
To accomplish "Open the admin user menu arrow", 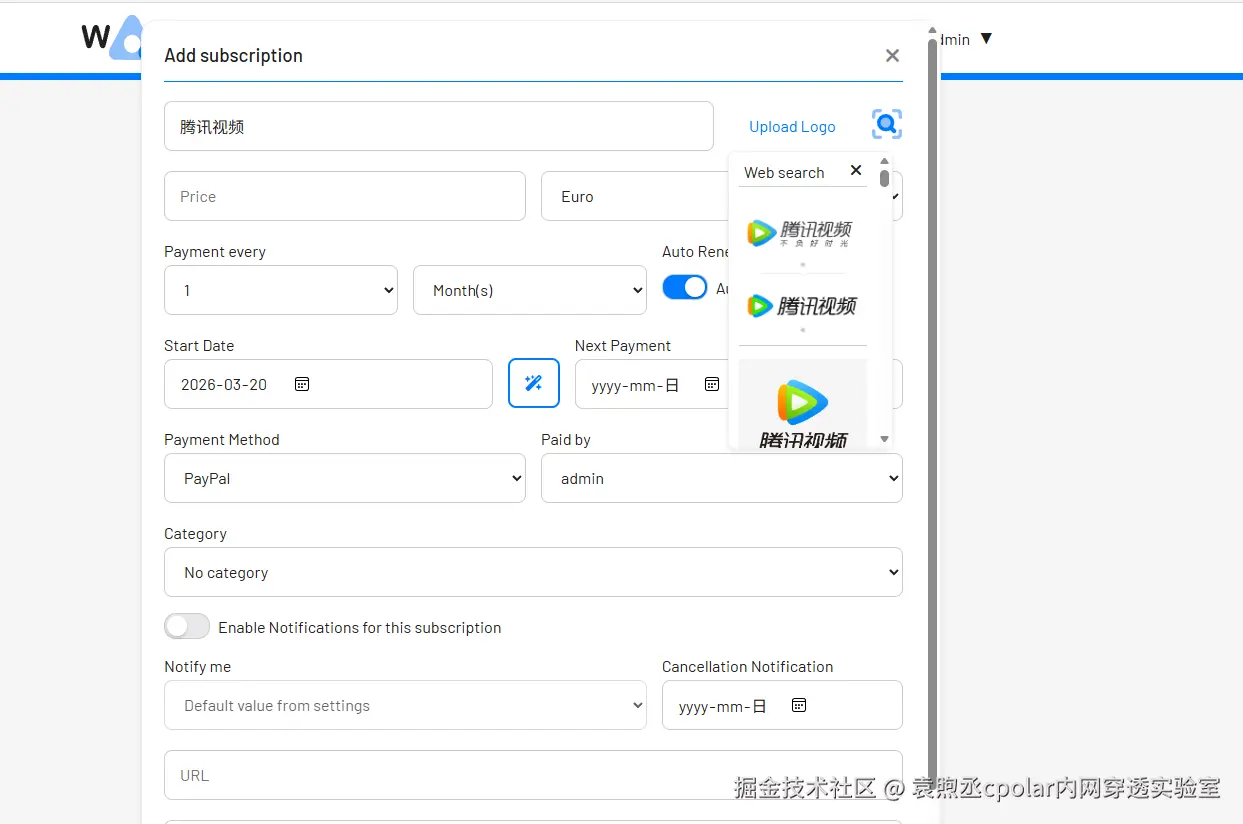I will tap(986, 39).
